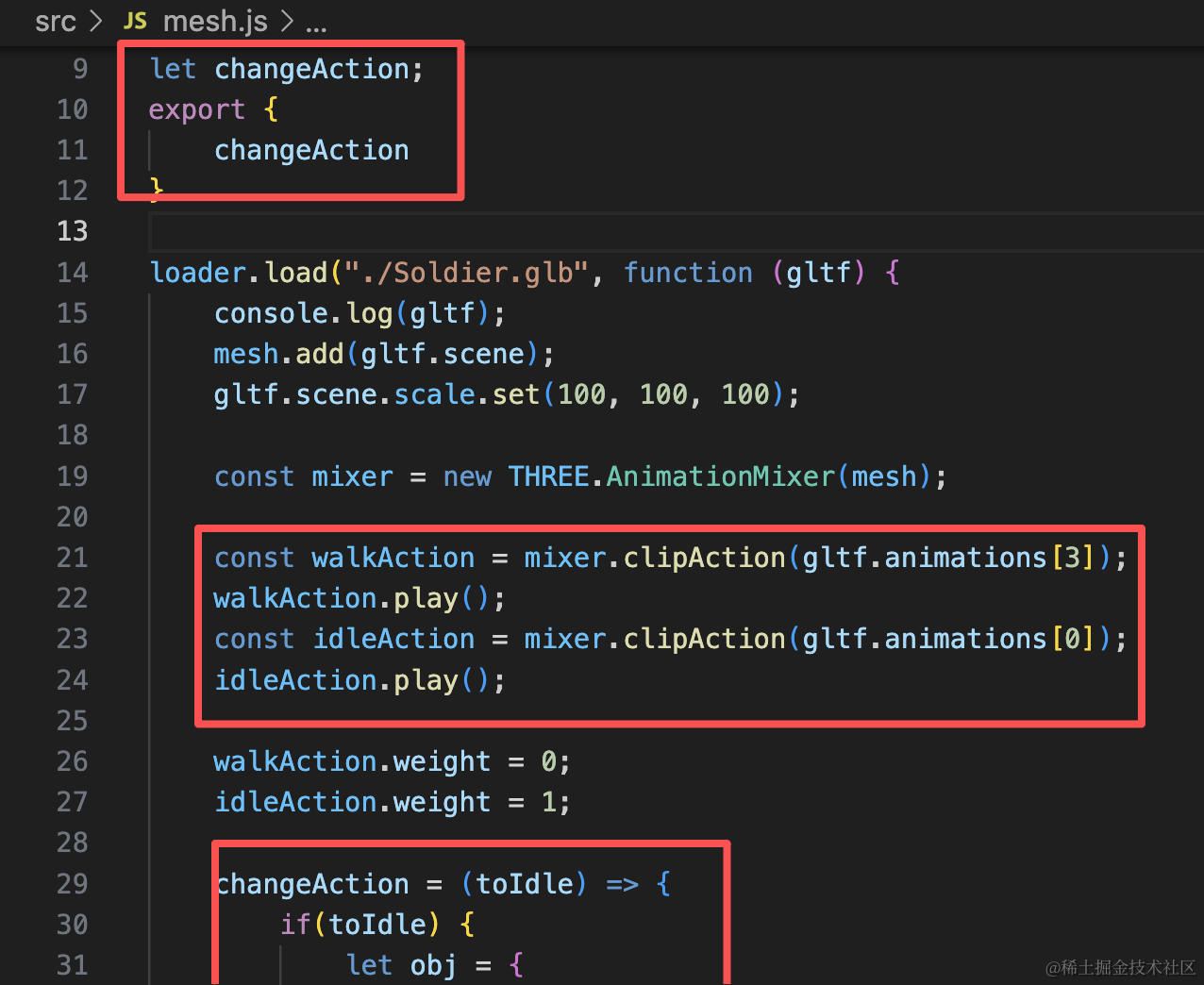Click 'console.log(gltf);' on line 15
Image resolution: width=1204 pixels, height=985 pixels.
pyautogui.click(x=360, y=313)
